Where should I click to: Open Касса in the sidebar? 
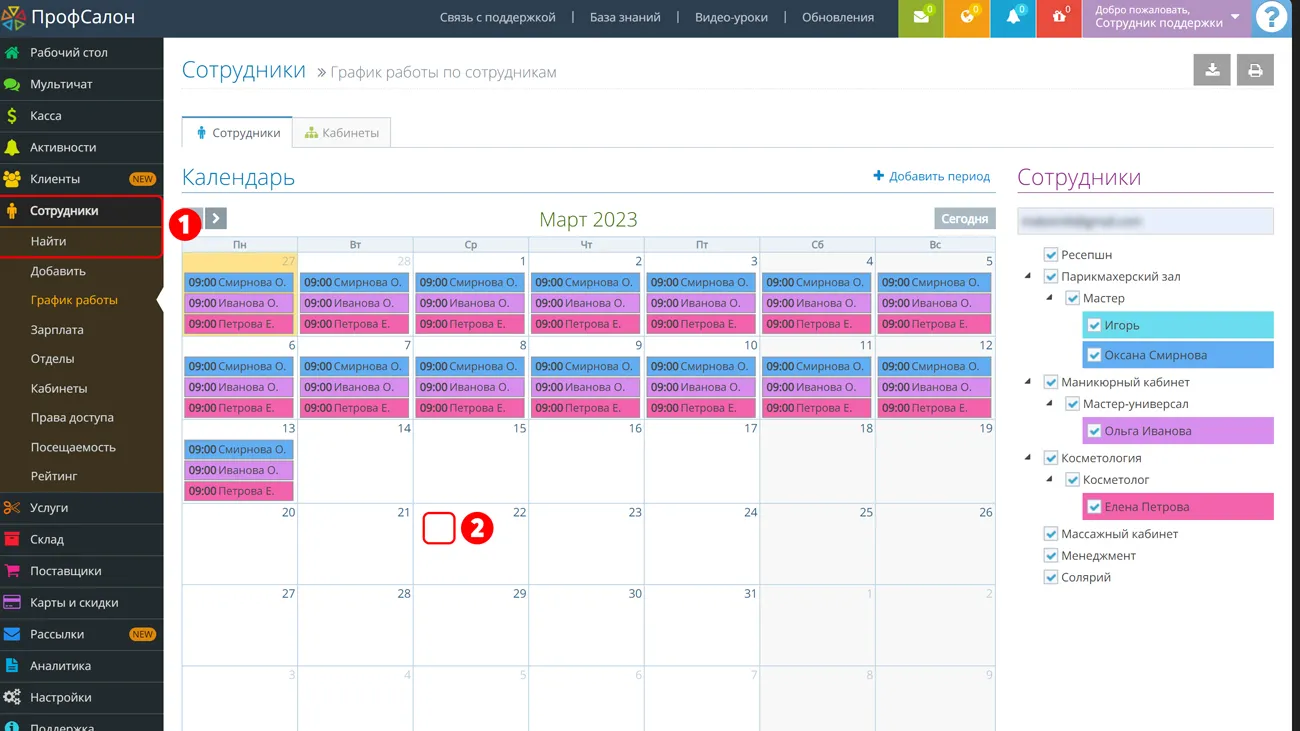(46, 116)
